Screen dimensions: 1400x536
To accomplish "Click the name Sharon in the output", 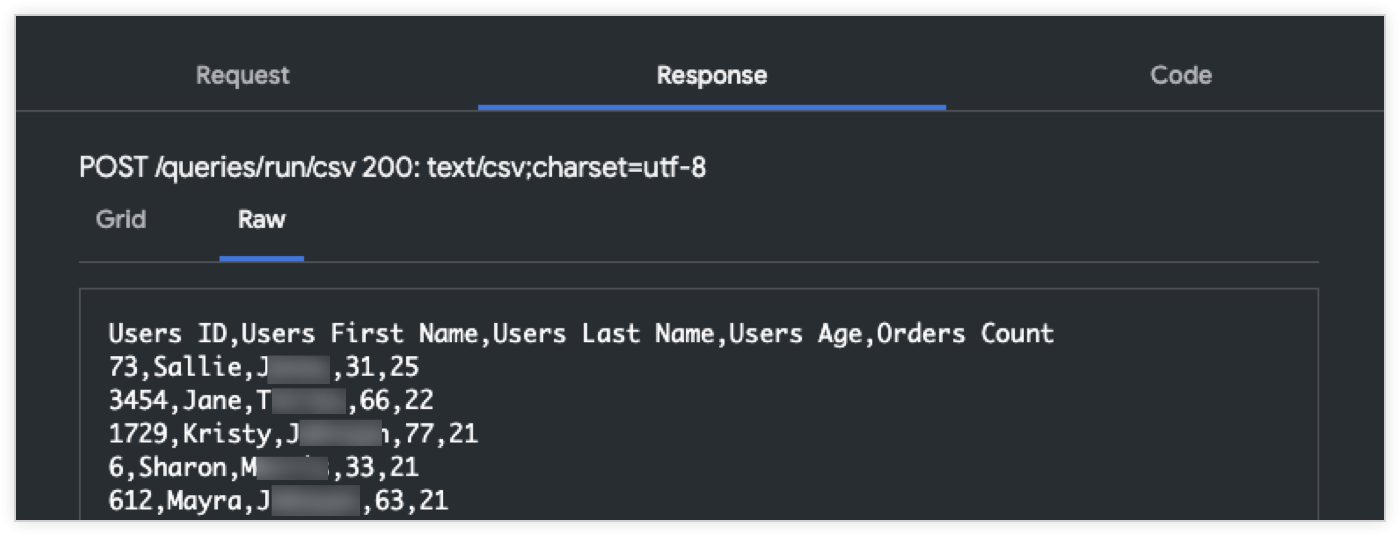I will coord(182,466).
